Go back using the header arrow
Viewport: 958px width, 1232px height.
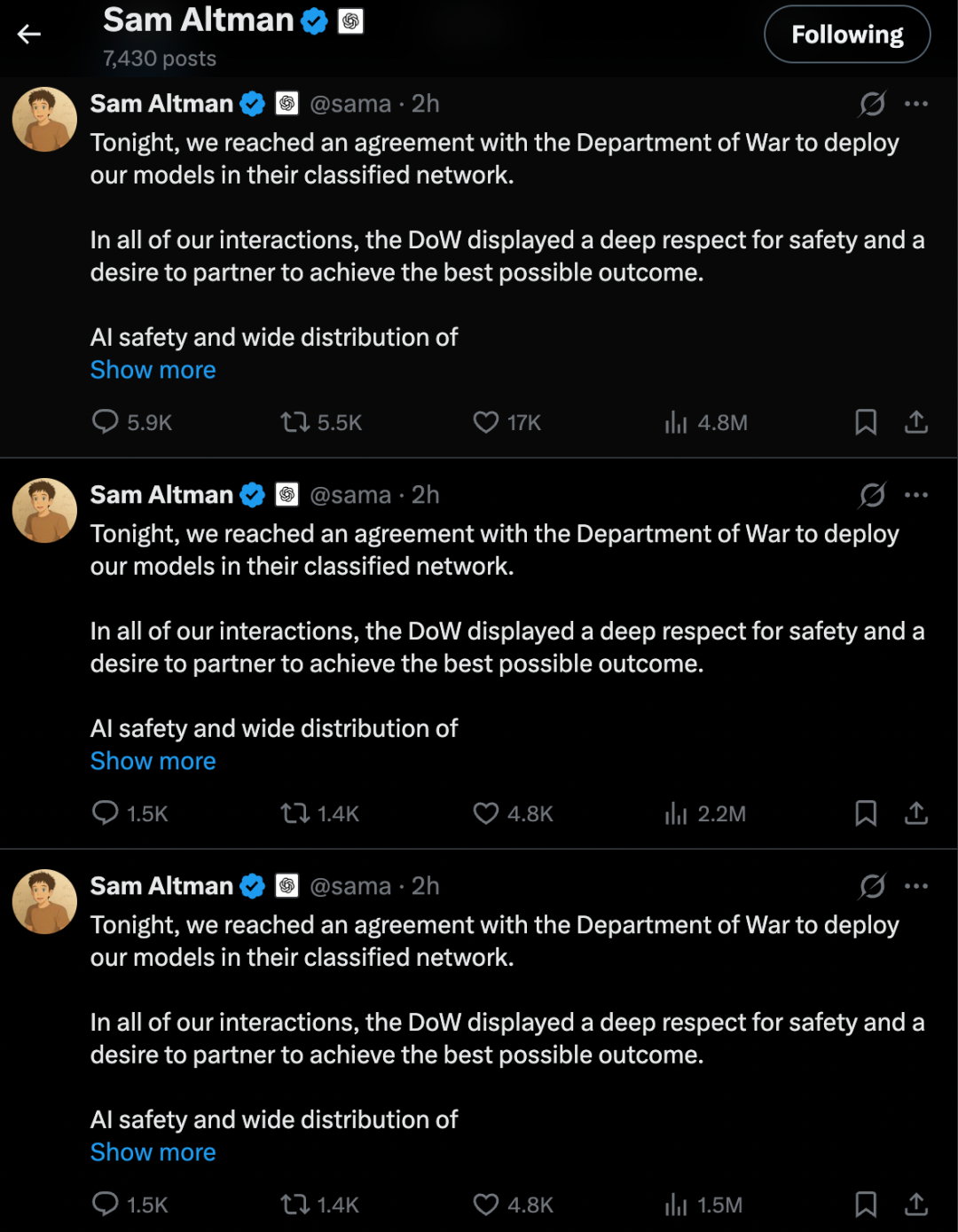point(29,35)
